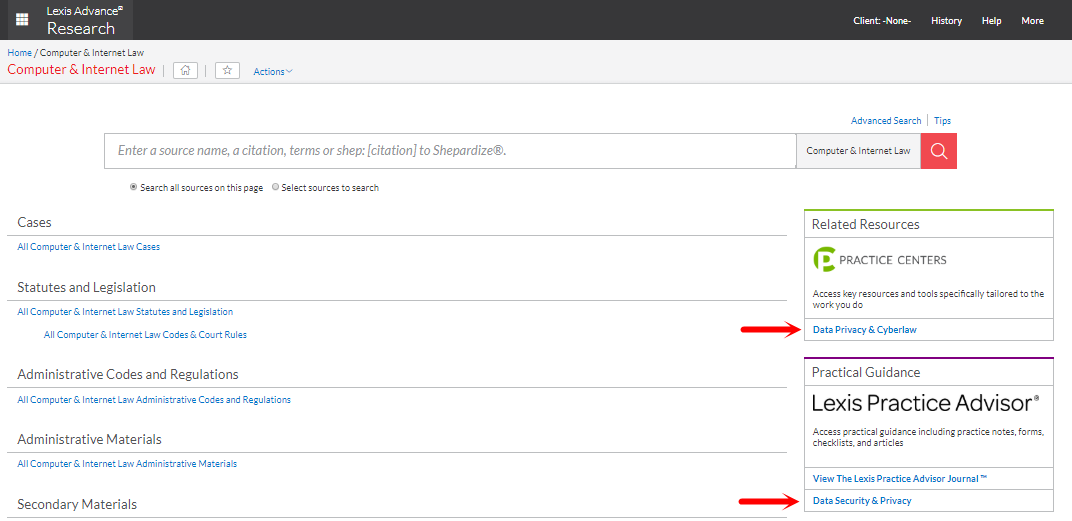The height and width of the screenshot is (521, 1072).
Task: Click the Related Resources panel heading
Action: point(866,224)
